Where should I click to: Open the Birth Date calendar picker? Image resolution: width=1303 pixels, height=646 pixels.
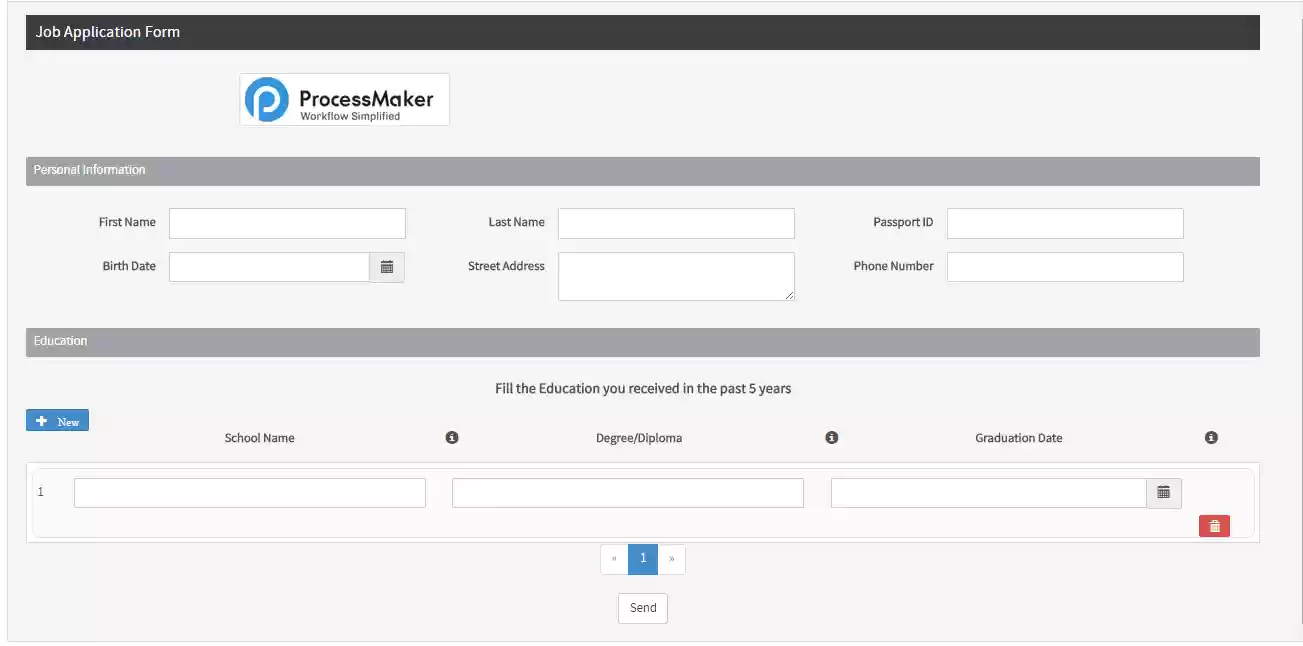[x=387, y=267]
